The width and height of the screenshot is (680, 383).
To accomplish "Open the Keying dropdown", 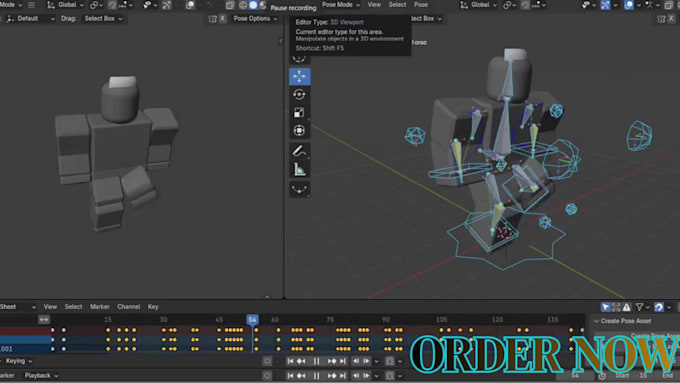I will [18, 361].
